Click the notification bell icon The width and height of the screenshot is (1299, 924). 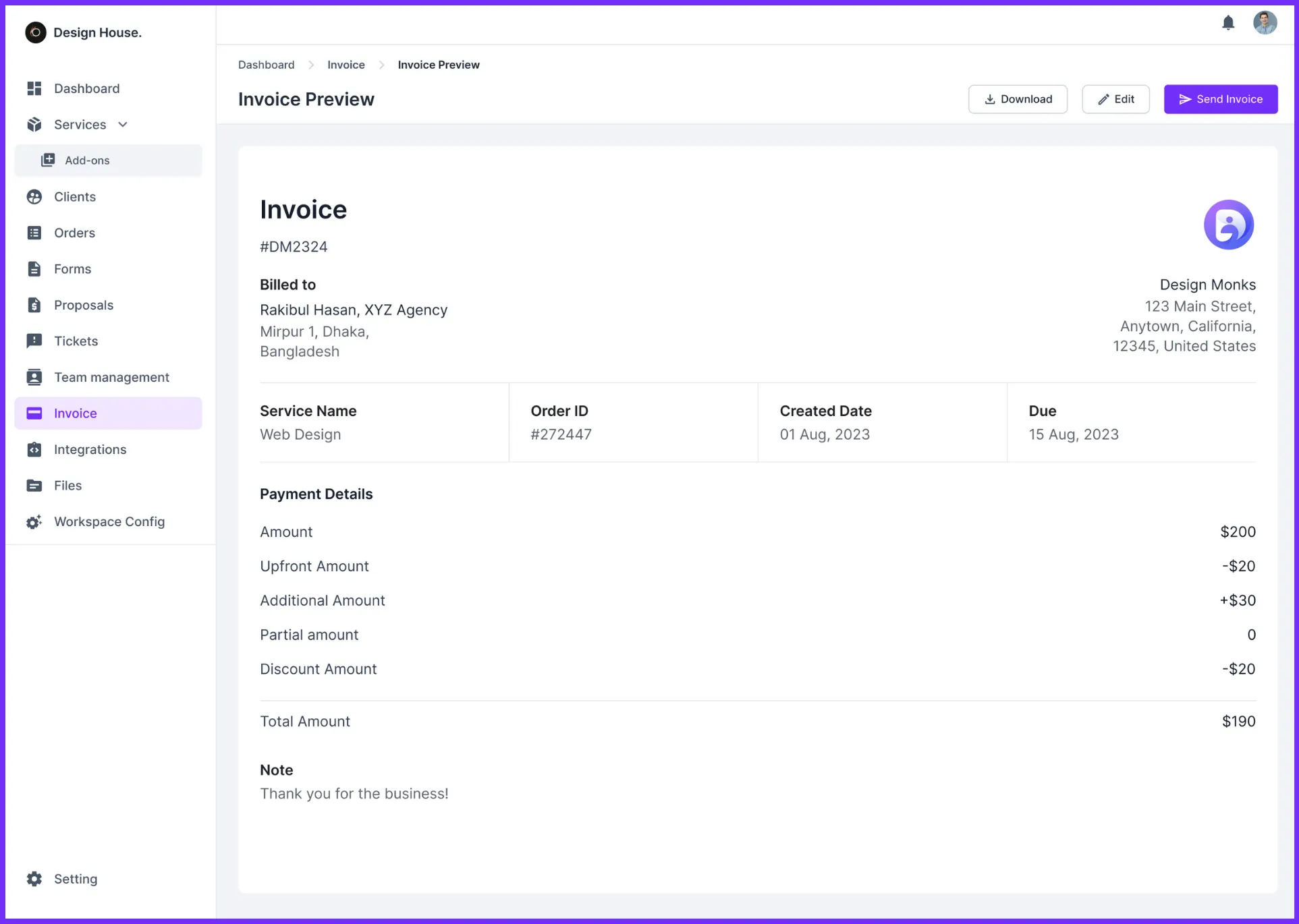coord(1228,23)
